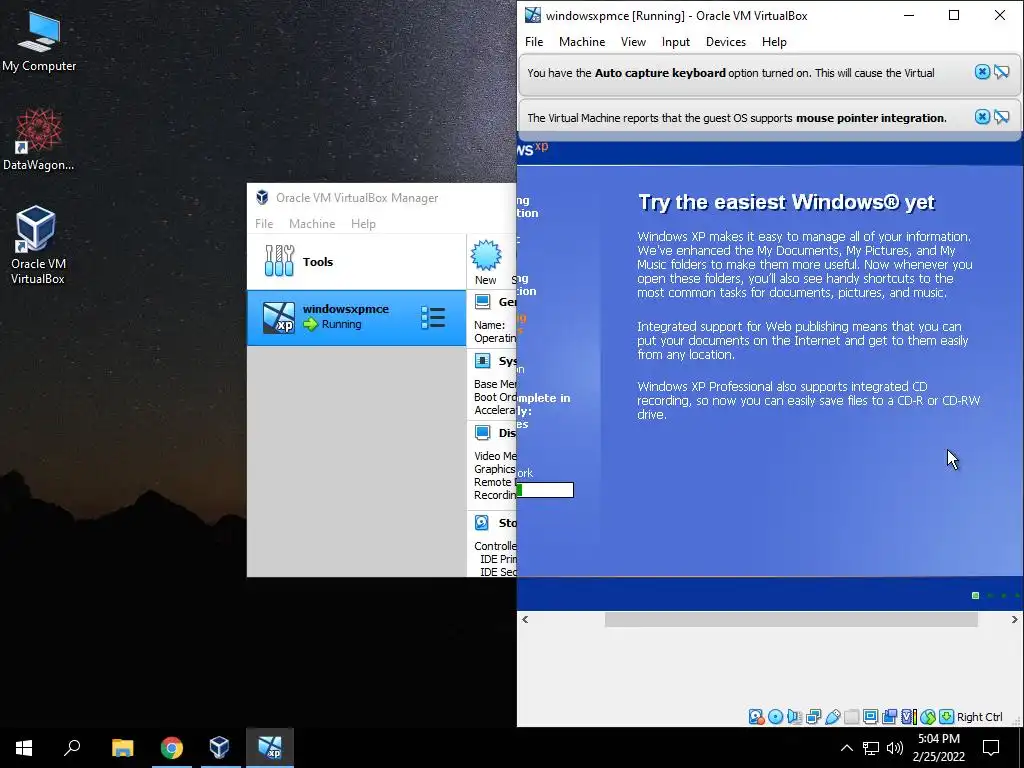Click the Right Ctrl host key label
The image size is (1024, 768).
coord(980,716)
